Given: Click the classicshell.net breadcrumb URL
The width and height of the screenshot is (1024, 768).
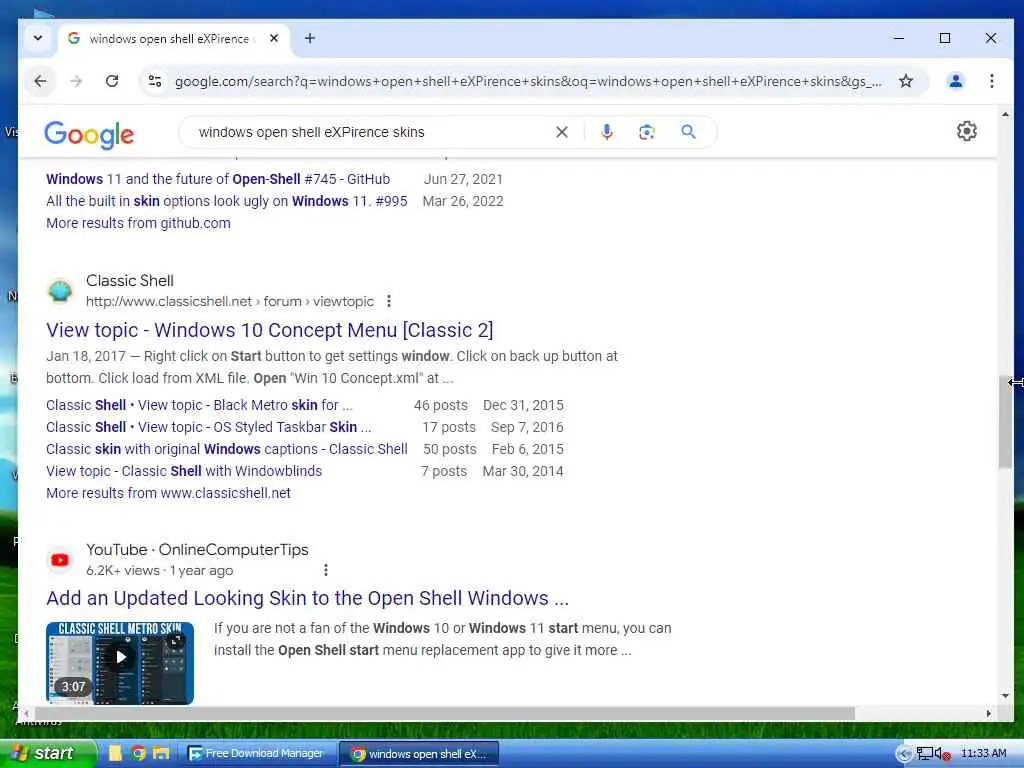Looking at the screenshot, I should coord(230,301).
